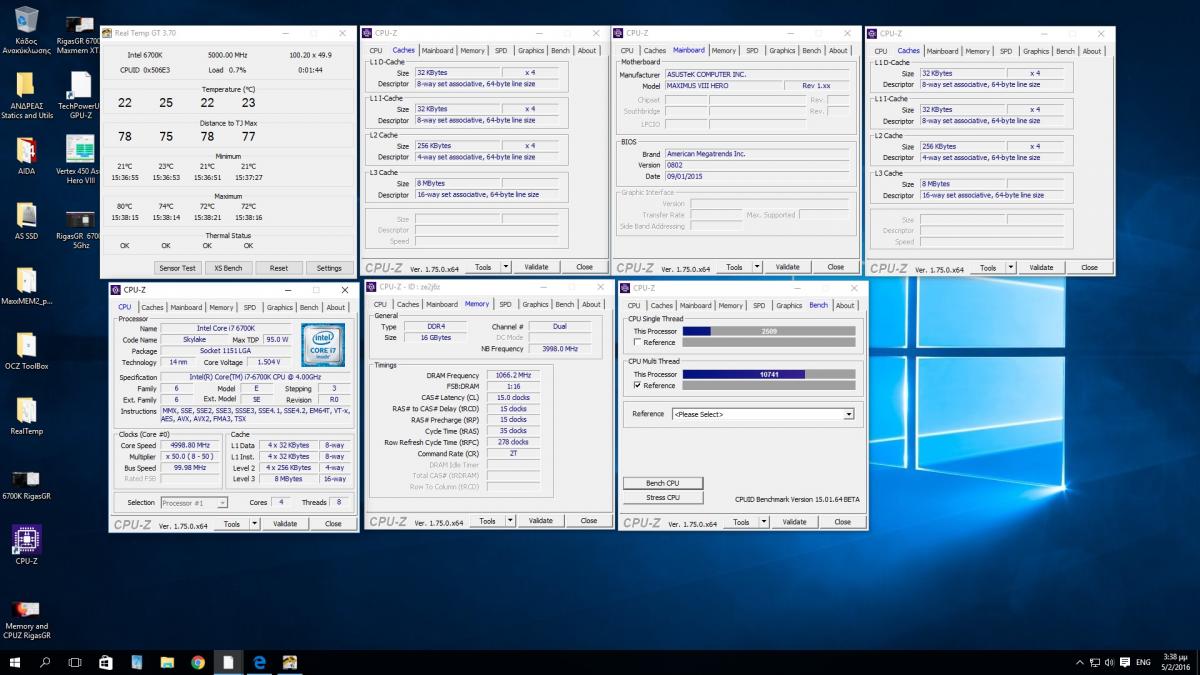Switch ENG language indicator in taskbar
The width and height of the screenshot is (1200, 675).
(1144, 662)
